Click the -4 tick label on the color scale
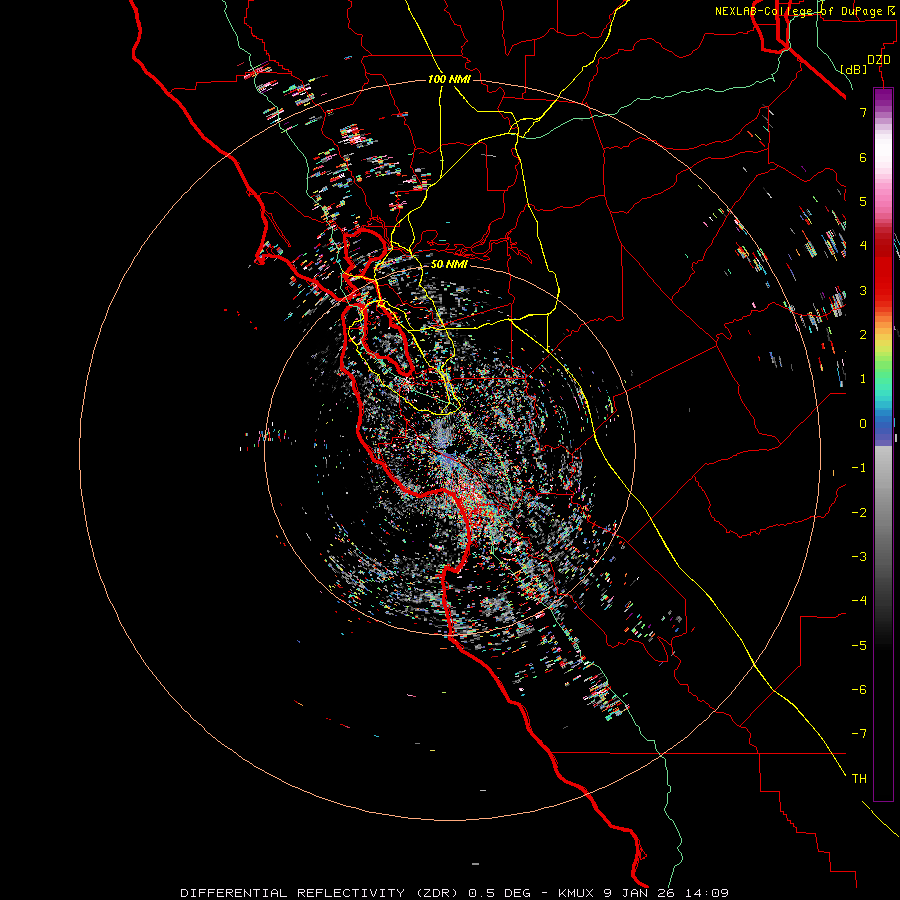Viewport: 900px width, 900px height. (x=859, y=600)
